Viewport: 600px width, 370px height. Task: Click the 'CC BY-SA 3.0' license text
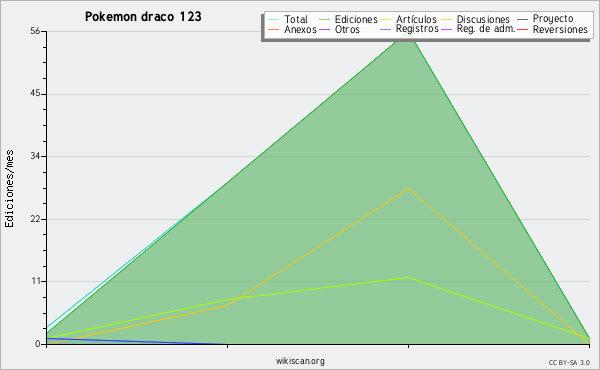pos(569,363)
